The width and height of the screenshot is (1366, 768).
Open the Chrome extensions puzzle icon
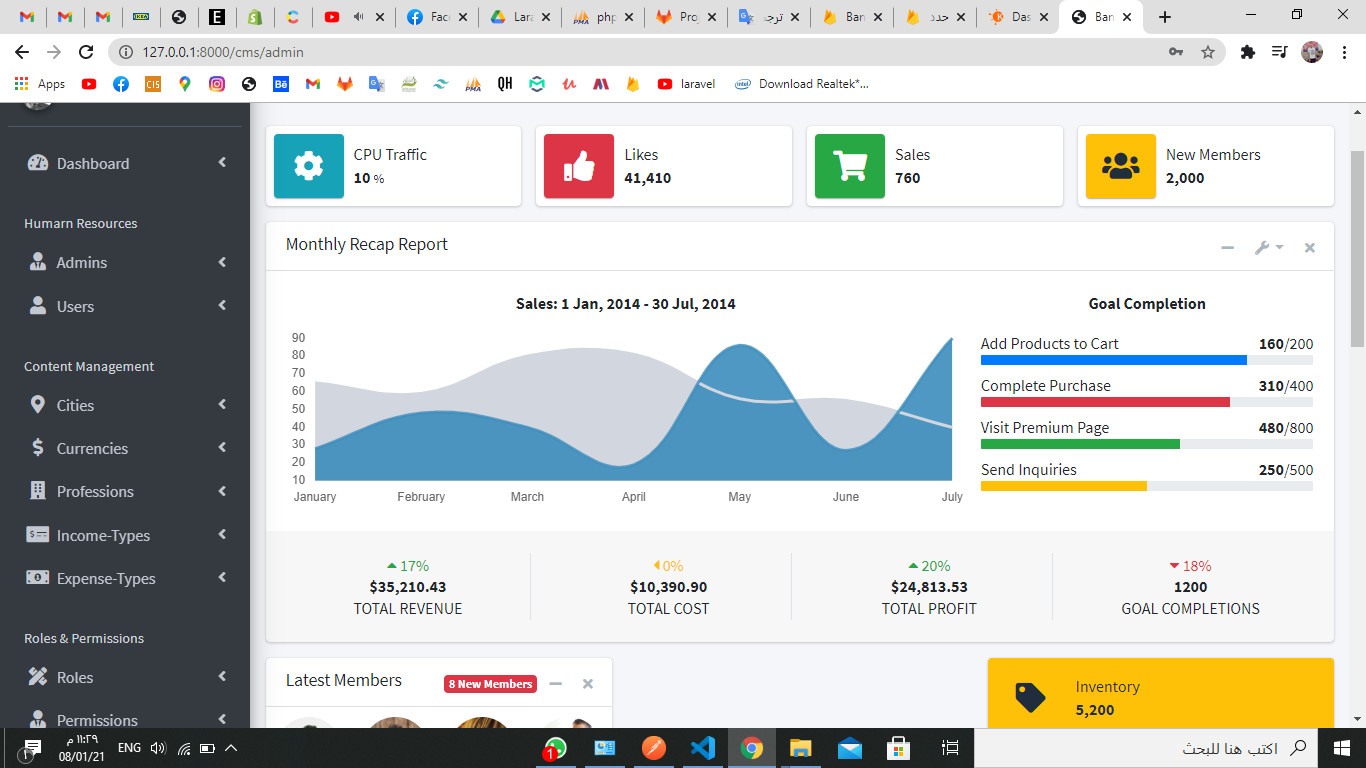(x=1247, y=52)
